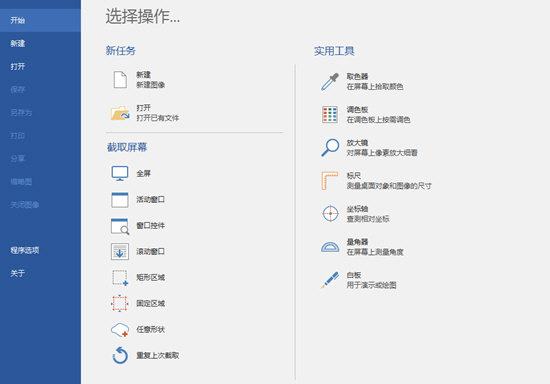550x384 pixels.
Task: Click the 任意形状 text label
Action: (150, 330)
